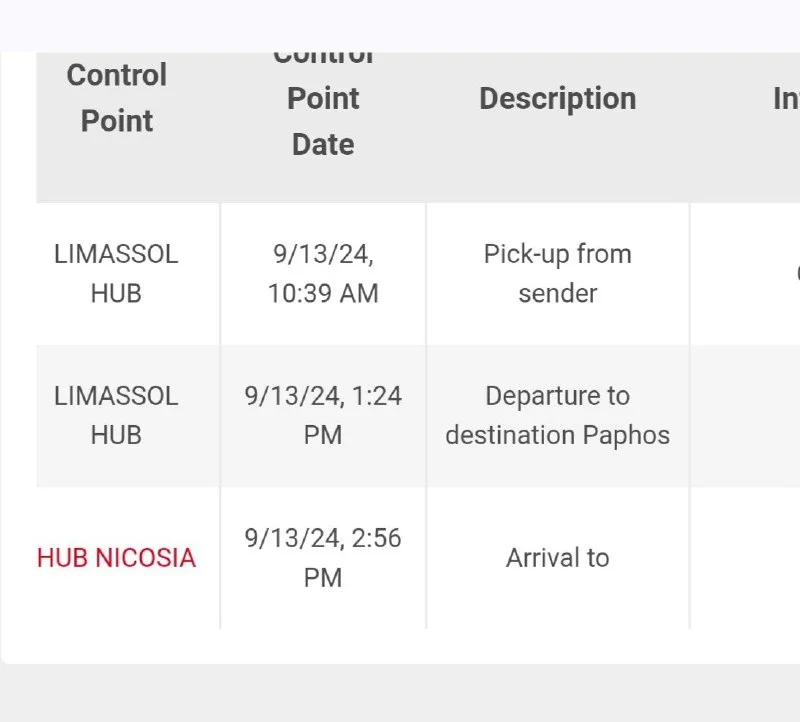Select the 9/13/24, 10:39 AM date cell
This screenshot has width=800, height=722.
pyautogui.click(x=323, y=274)
